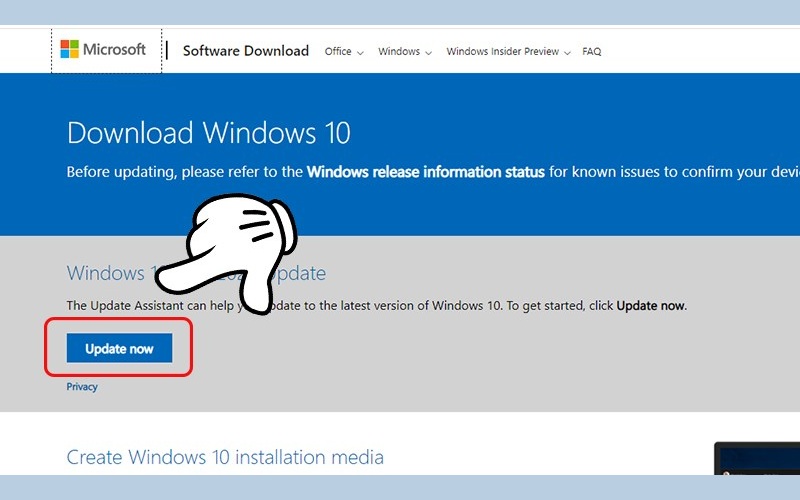Open the Software Download home link
The width and height of the screenshot is (800, 500).
pyautogui.click(x=246, y=51)
